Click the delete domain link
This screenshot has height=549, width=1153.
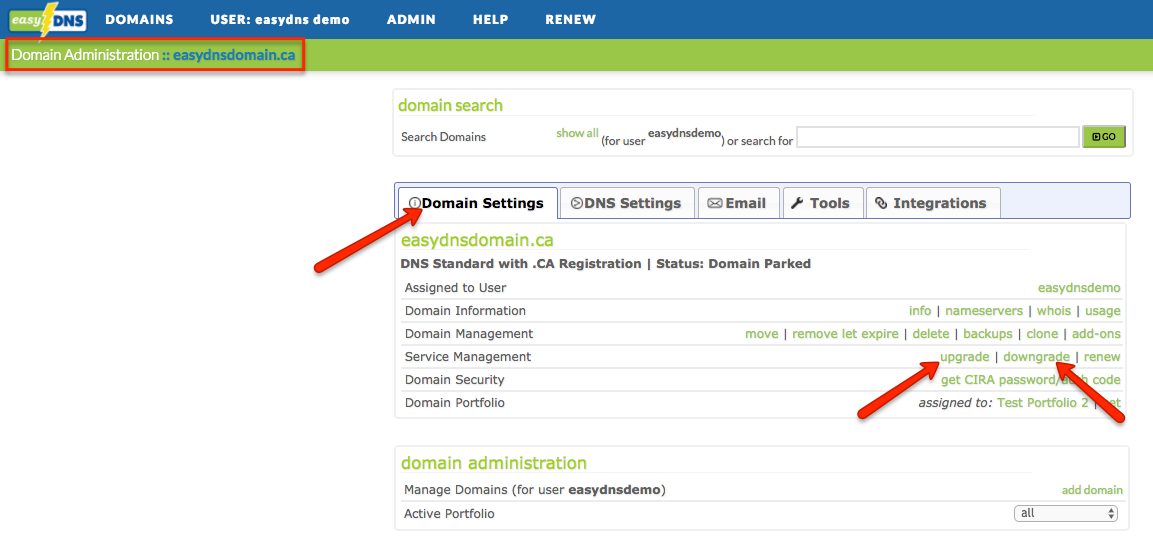(930, 334)
